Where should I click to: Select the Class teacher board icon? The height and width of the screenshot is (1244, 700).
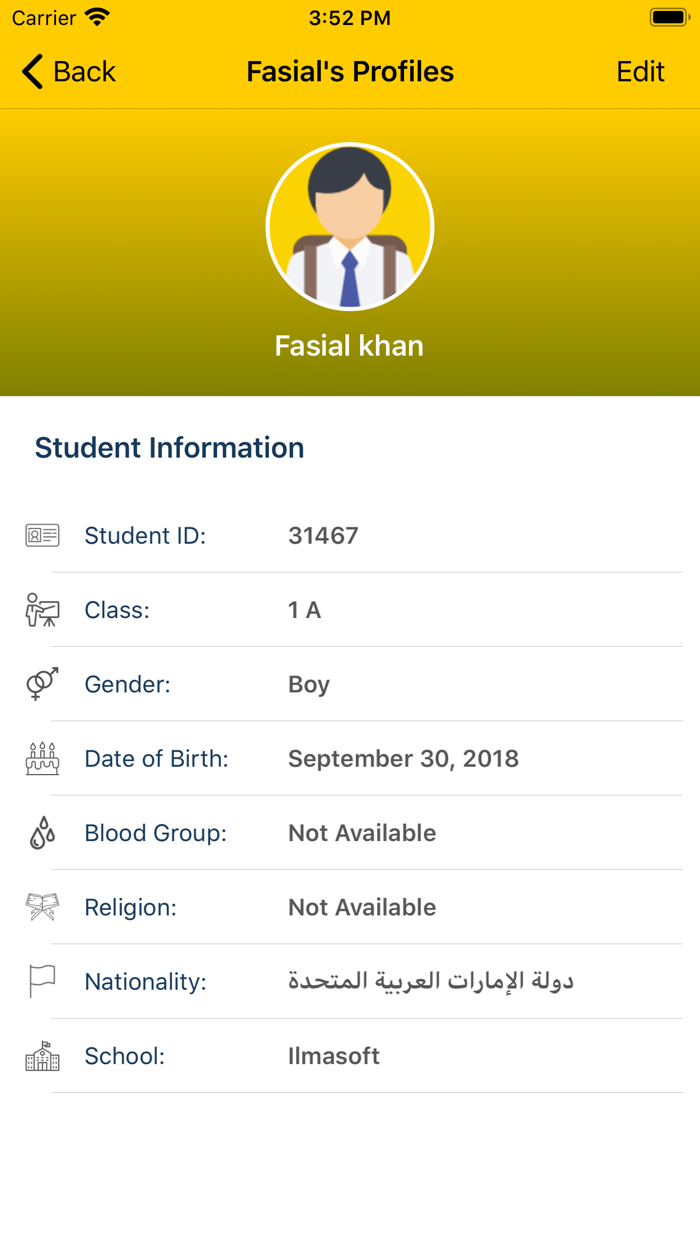click(42, 609)
